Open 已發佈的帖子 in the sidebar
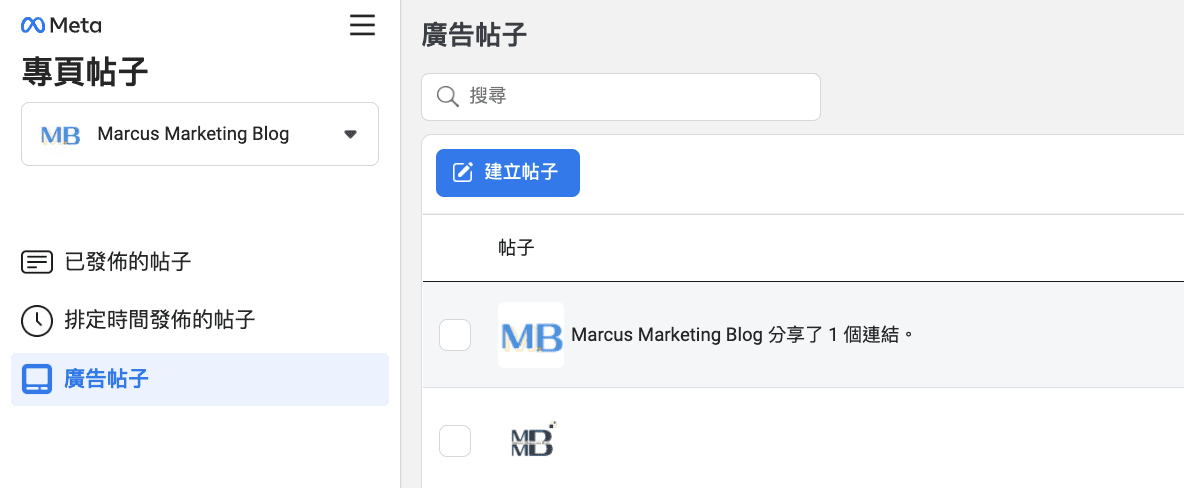The image size is (1184, 488). click(x=199, y=262)
